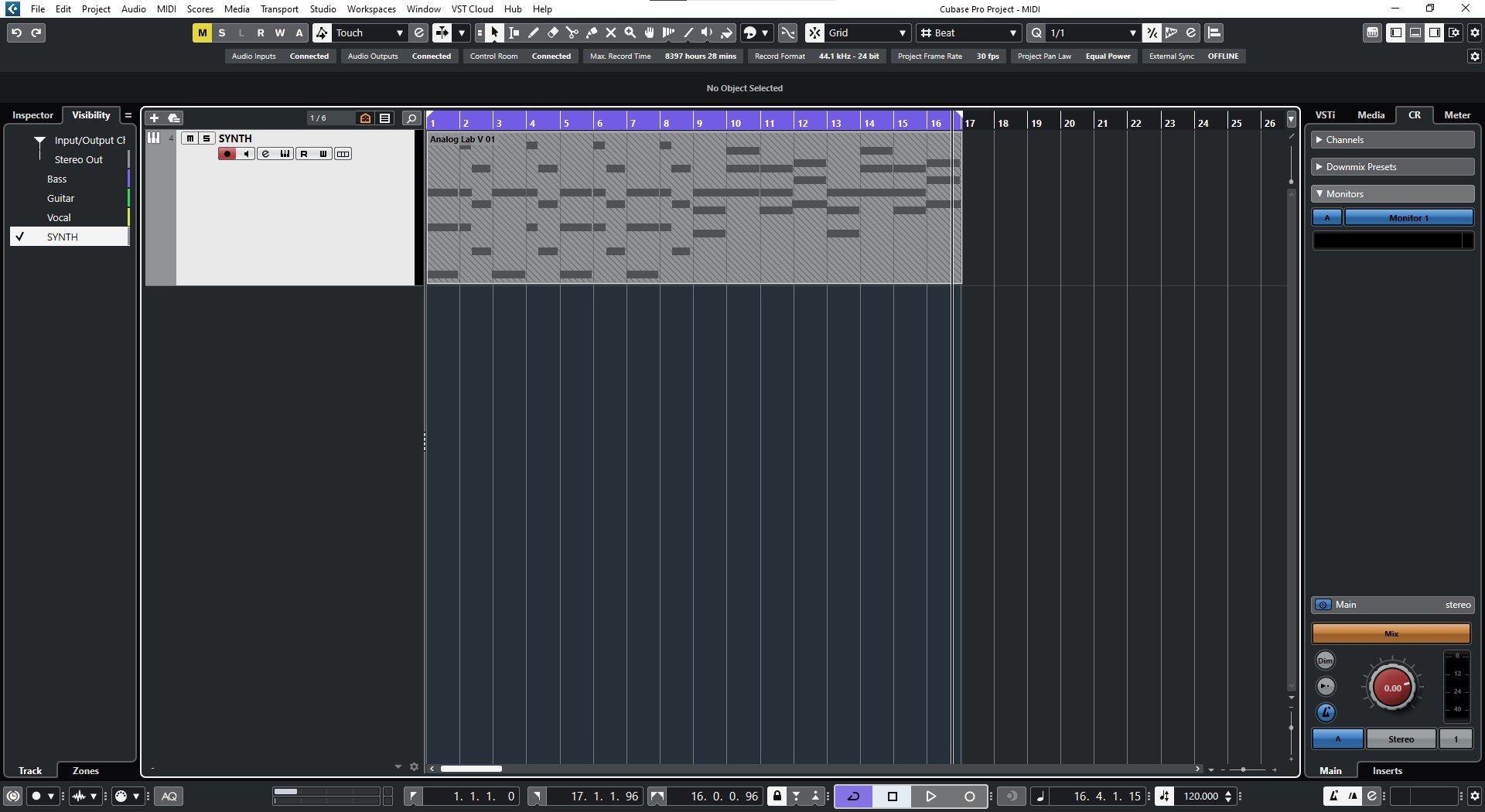Click the Redo arrow icon
Viewport: 1485px width, 812px height.
pyautogui.click(x=36, y=32)
